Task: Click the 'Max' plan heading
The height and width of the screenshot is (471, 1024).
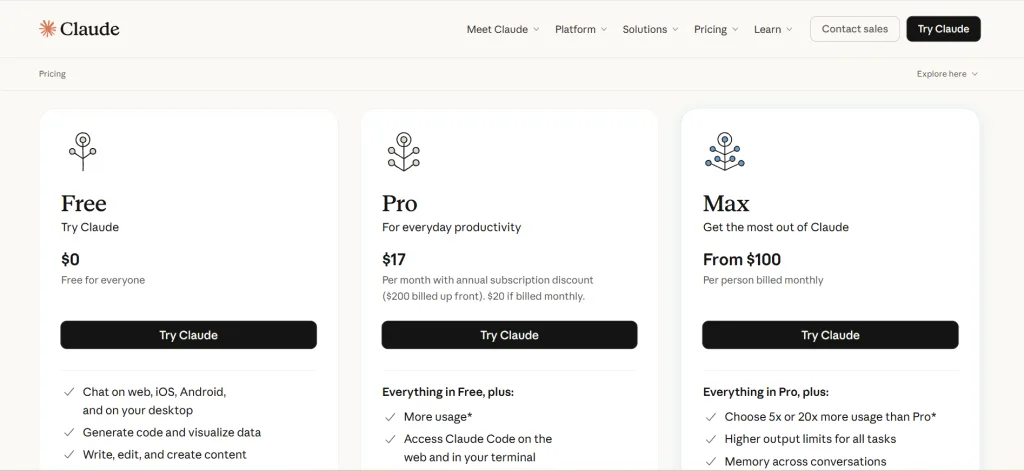Action: [x=726, y=203]
